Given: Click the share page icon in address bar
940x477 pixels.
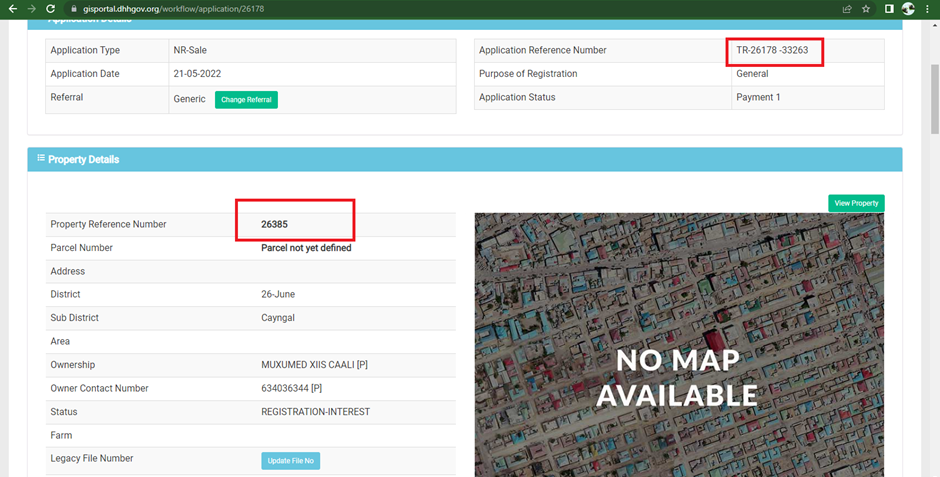Looking at the screenshot, I should click(x=847, y=9).
